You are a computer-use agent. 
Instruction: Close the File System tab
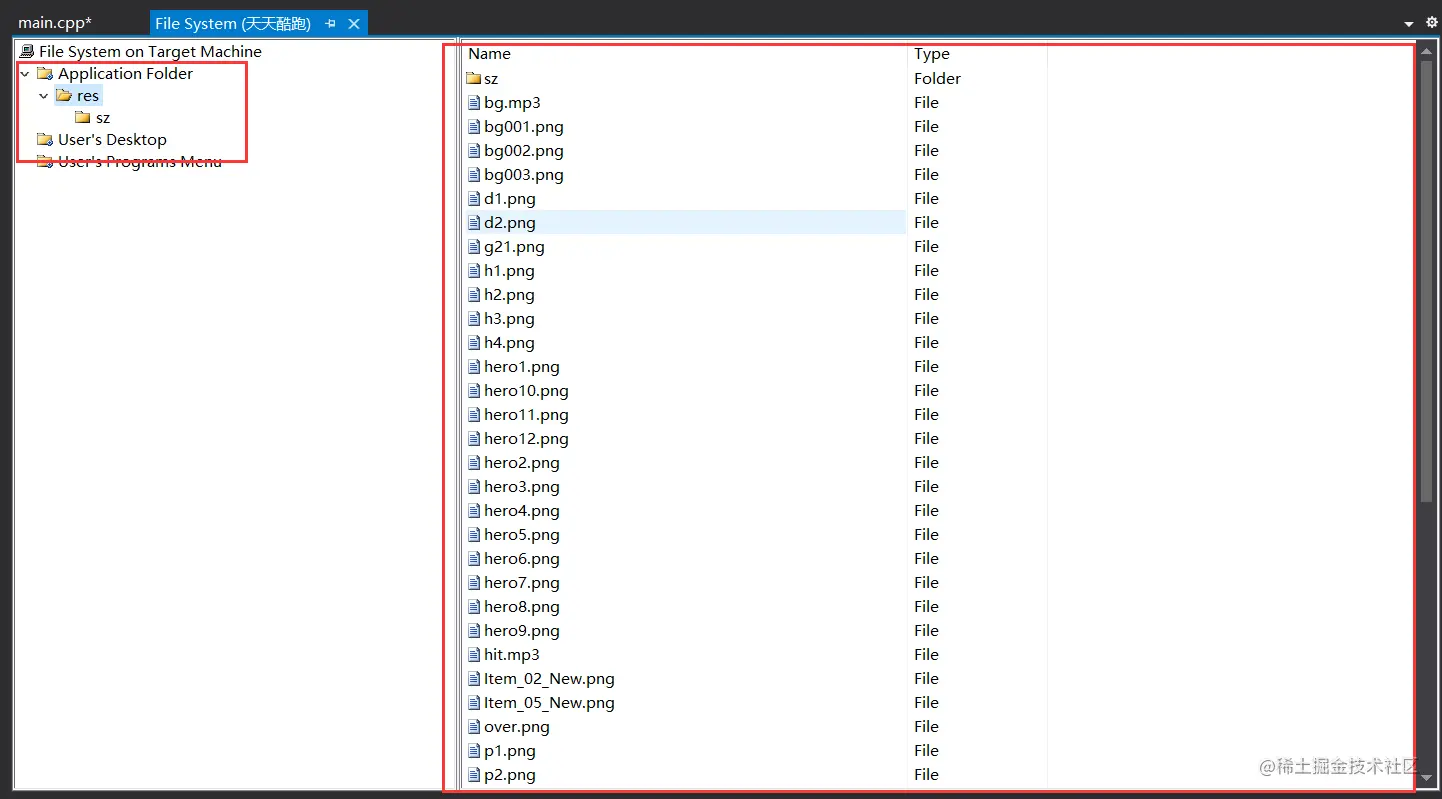click(x=353, y=23)
